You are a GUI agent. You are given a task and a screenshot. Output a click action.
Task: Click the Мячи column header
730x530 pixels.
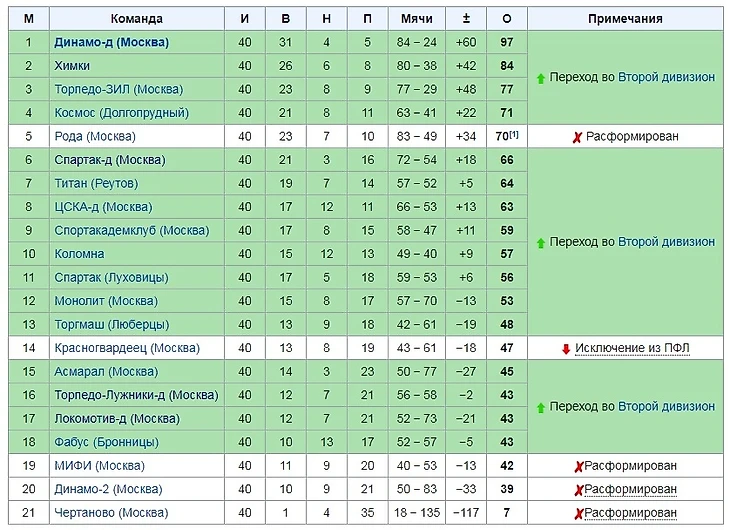coord(416,19)
